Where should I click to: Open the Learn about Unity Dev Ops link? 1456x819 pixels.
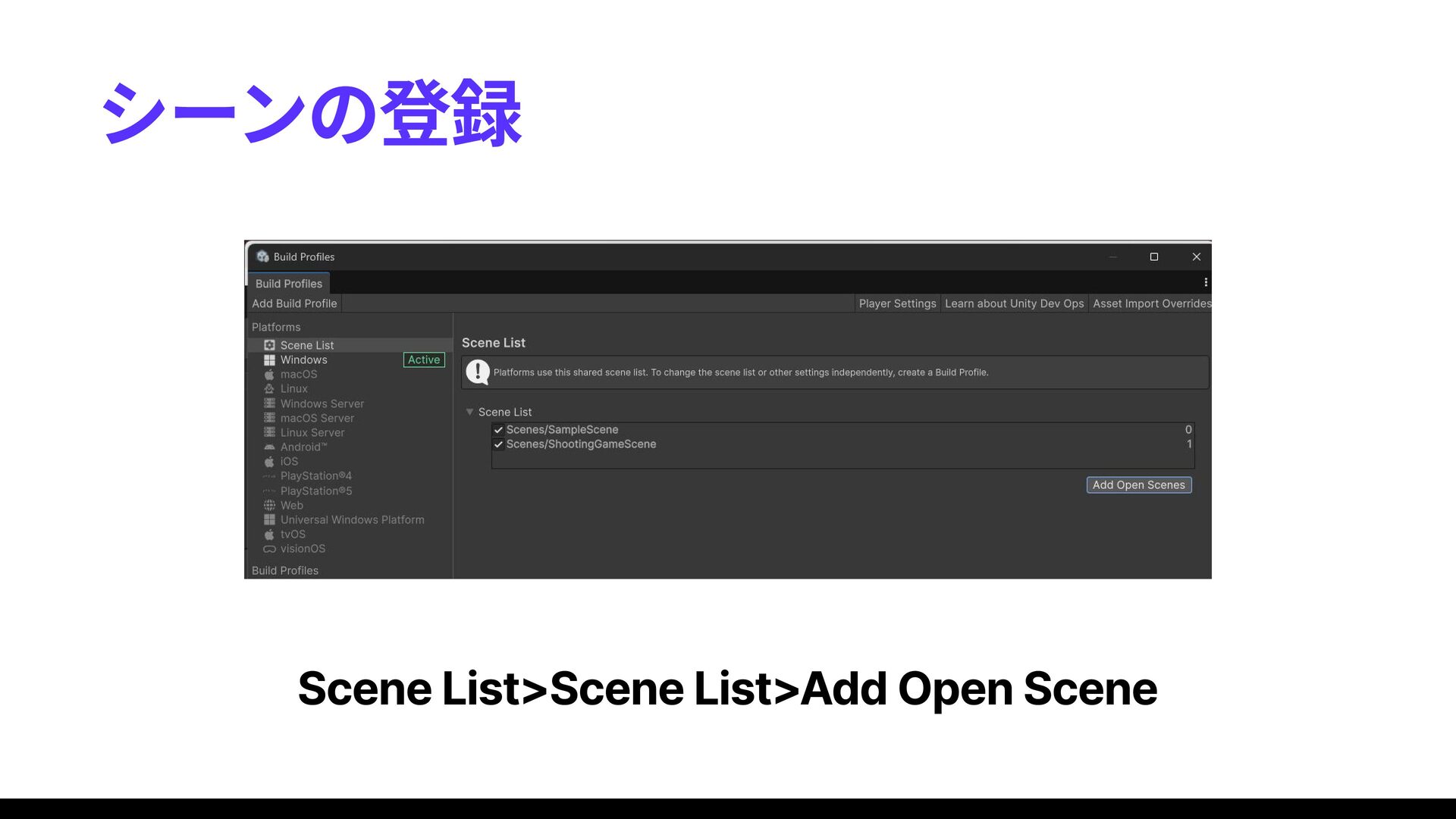pos(1014,303)
